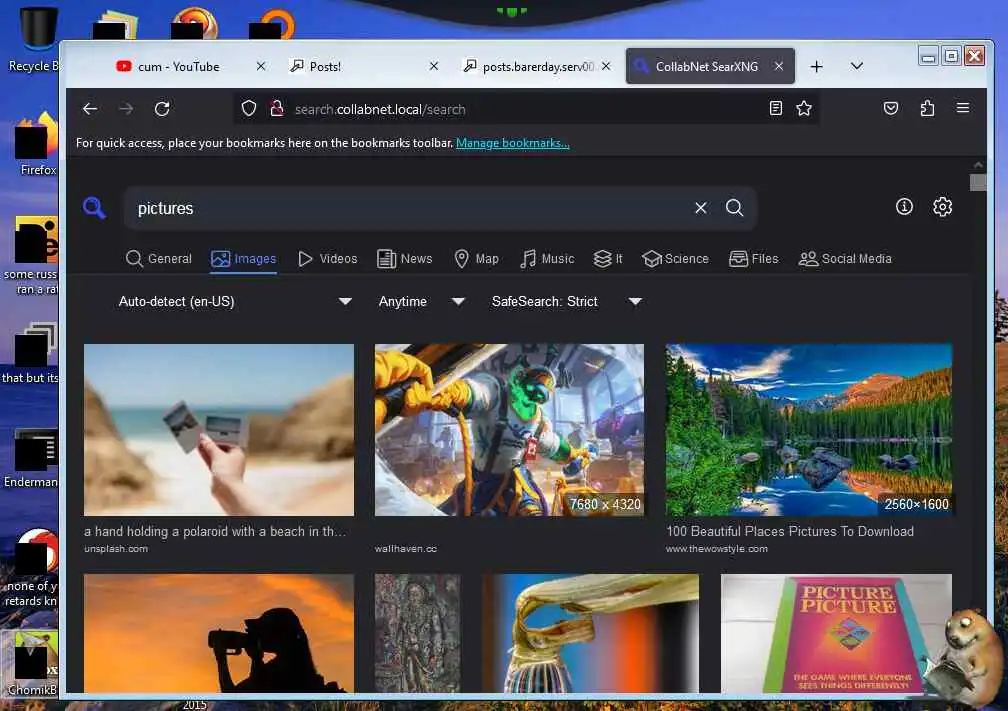The image size is (1008, 711).
Task: Switch to the Videos search category
Action: point(328,258)
